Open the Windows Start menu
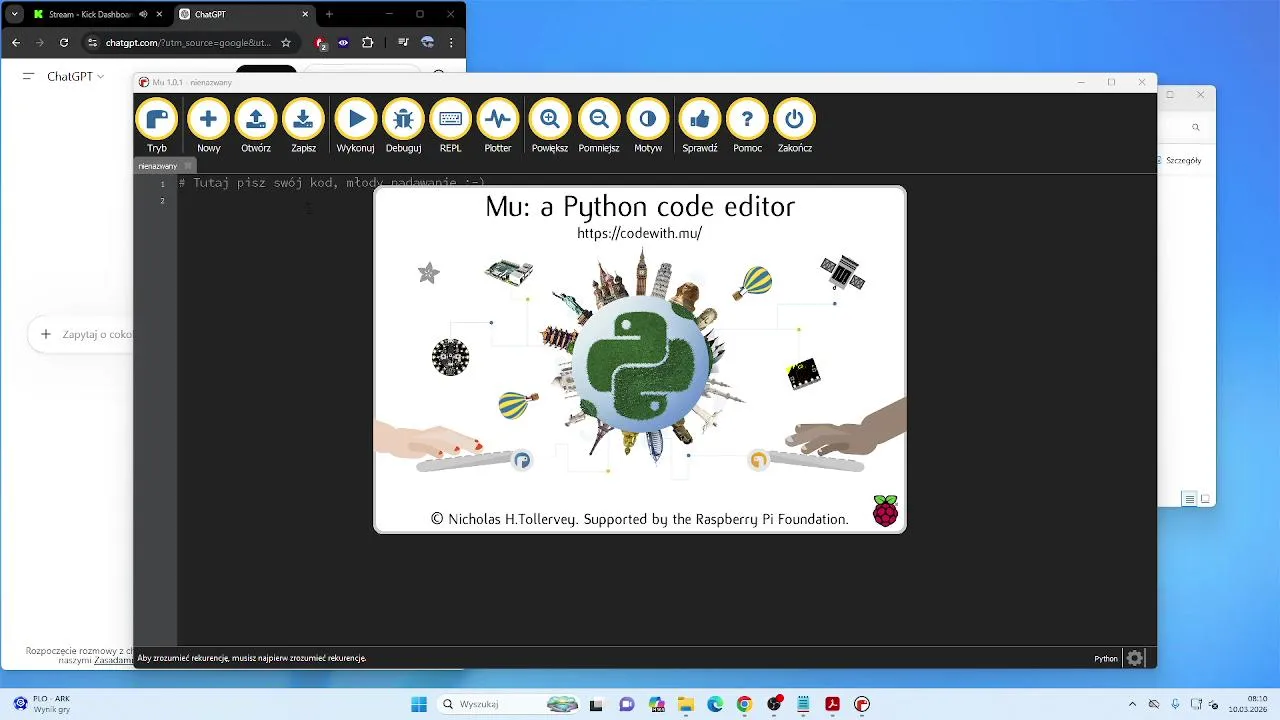 [419, 704]
